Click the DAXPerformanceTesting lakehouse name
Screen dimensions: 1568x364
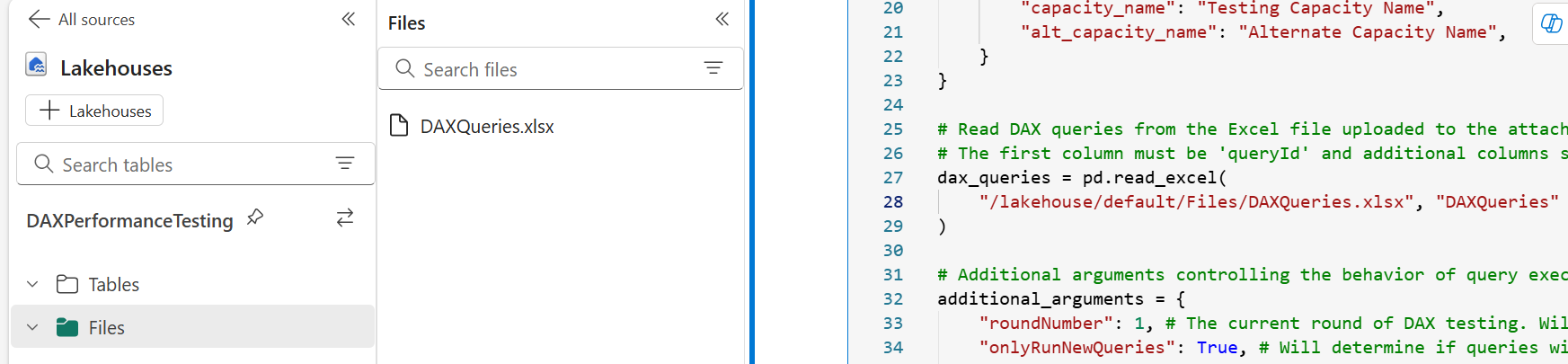pyautogui.click(x=129, y=220)
